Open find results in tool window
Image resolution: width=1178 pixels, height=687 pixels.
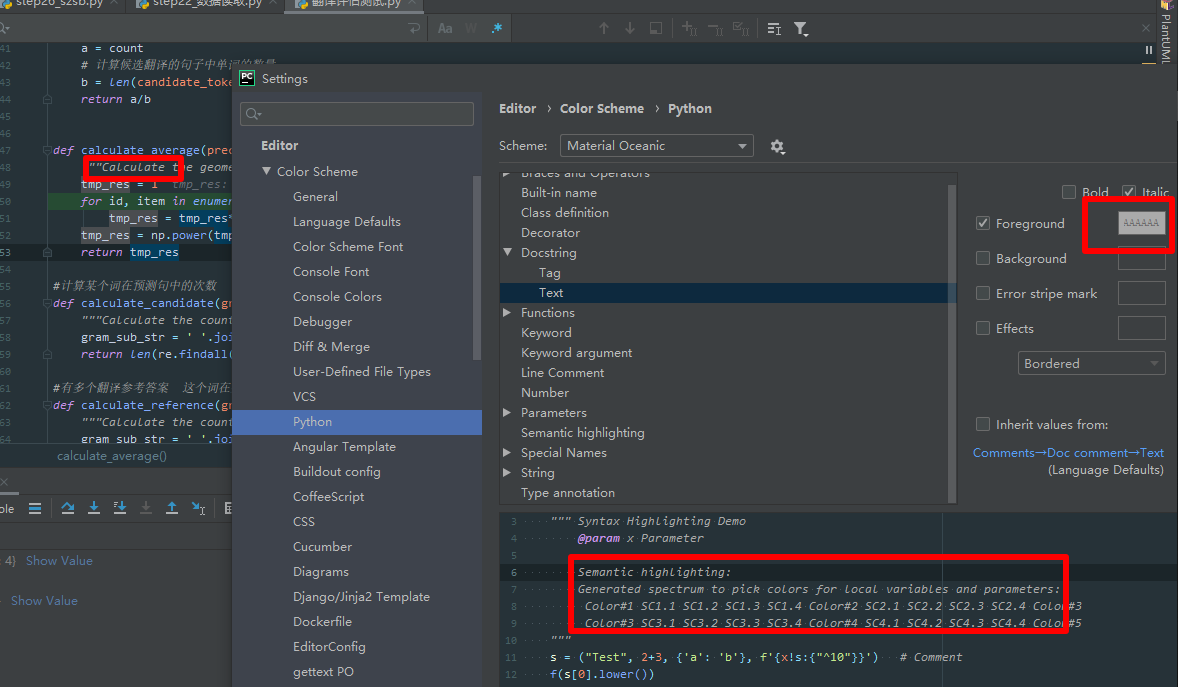[656, 29]
